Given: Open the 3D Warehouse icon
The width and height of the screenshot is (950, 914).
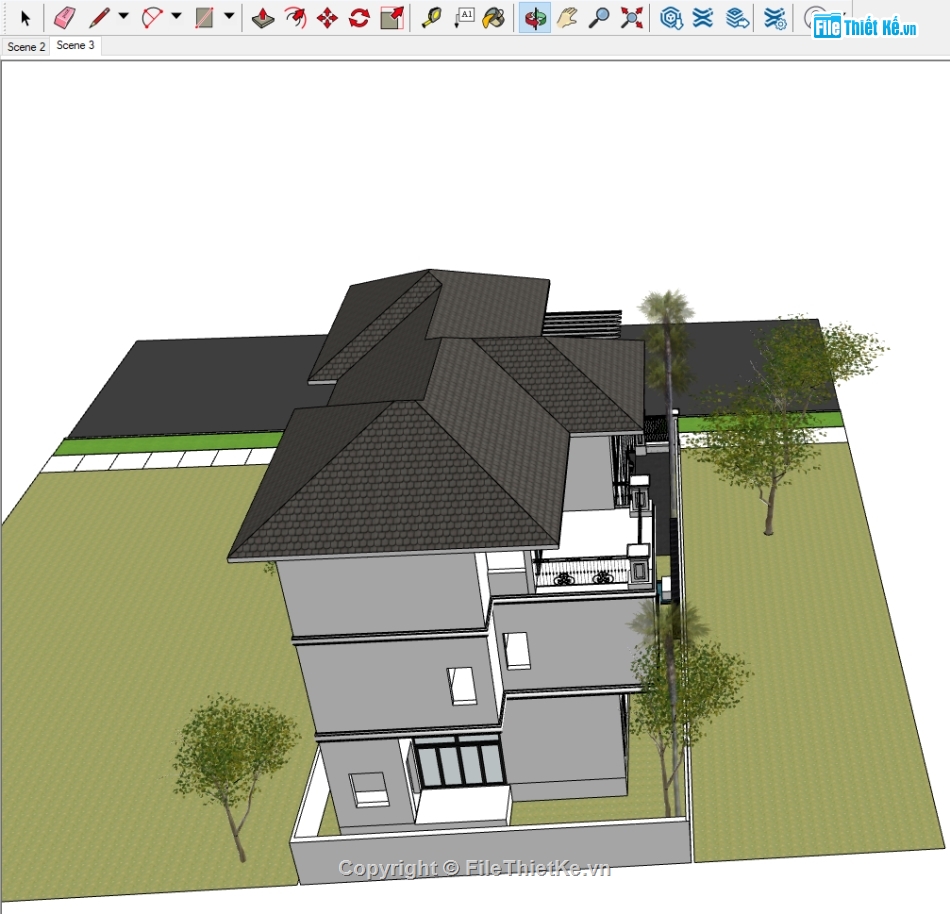Looking at the screenshot, I should click(x=671, y=18).
